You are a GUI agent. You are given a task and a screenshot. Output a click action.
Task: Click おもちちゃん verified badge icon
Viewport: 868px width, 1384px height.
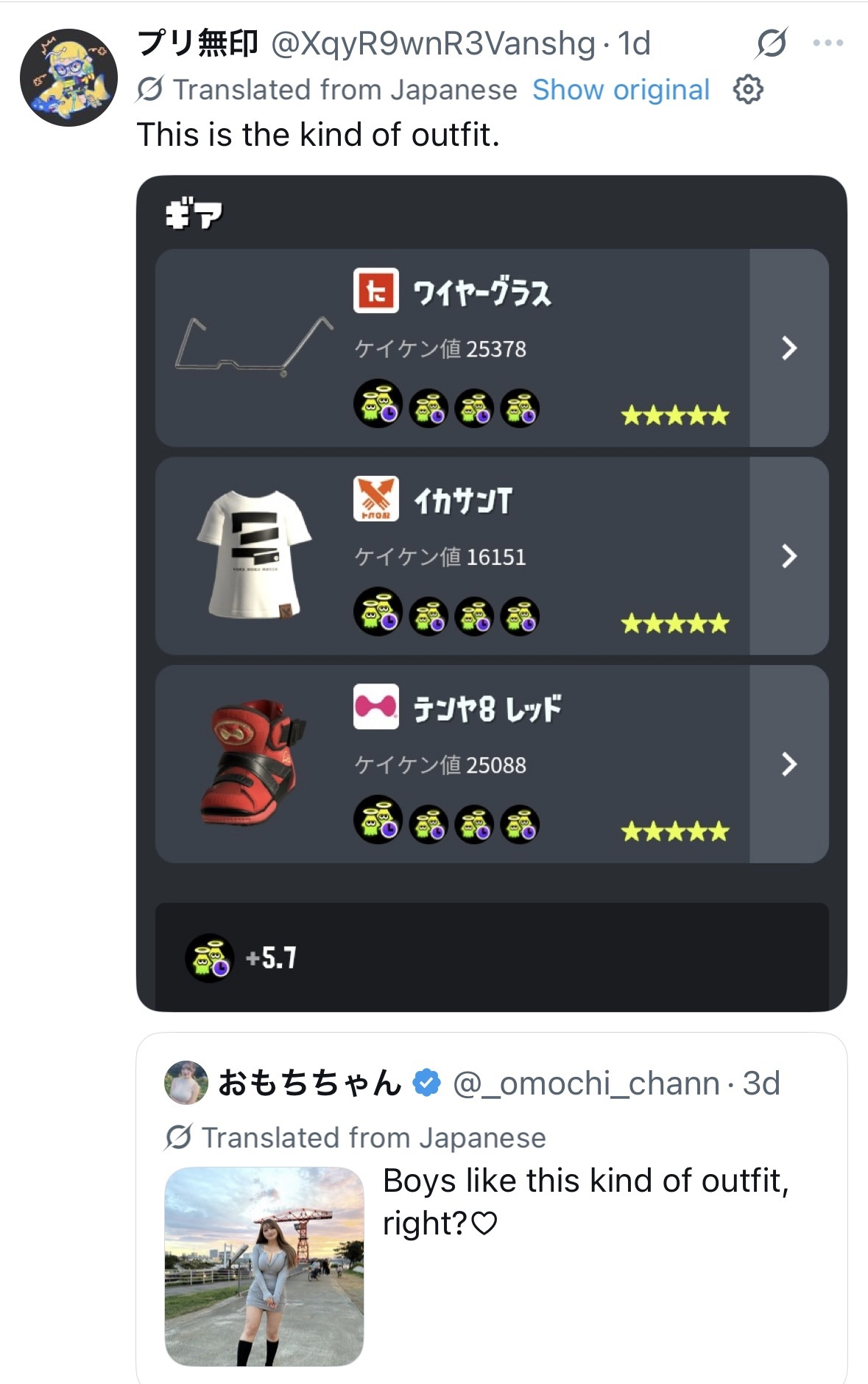(427, 1083)
